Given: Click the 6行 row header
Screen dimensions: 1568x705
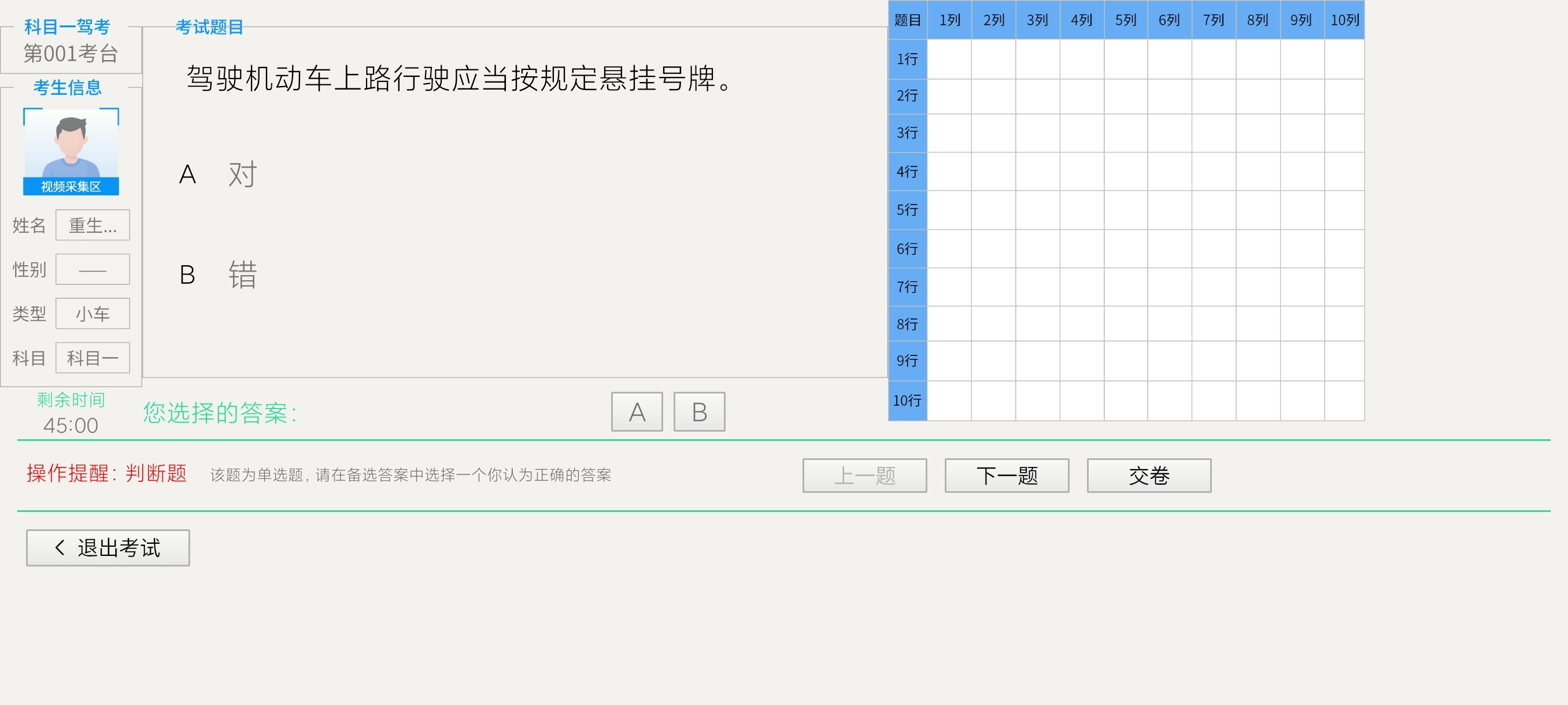Looking at the screenshot, I should click(907, 248).
